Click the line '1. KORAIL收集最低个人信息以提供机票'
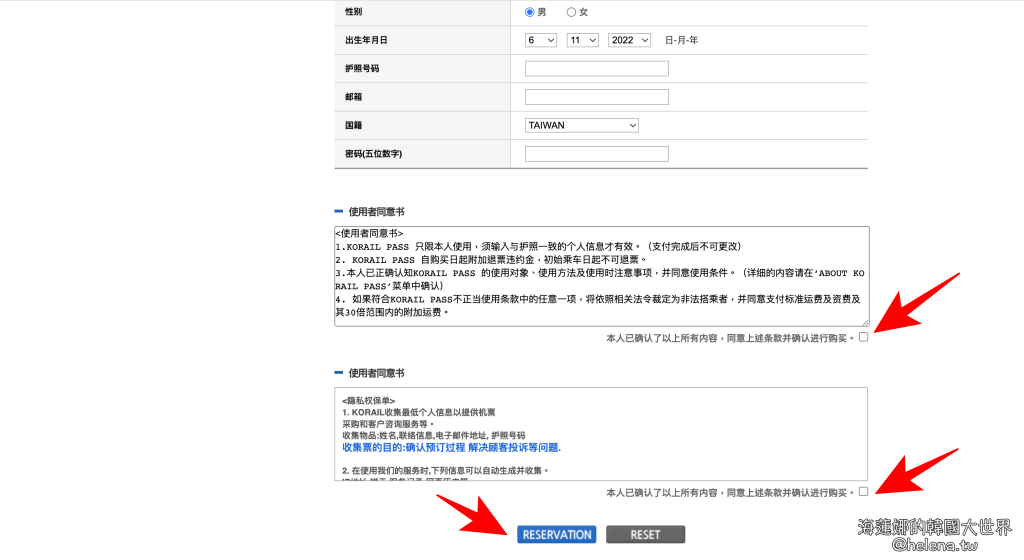The image size is (1024, 560). pos(419,412)
